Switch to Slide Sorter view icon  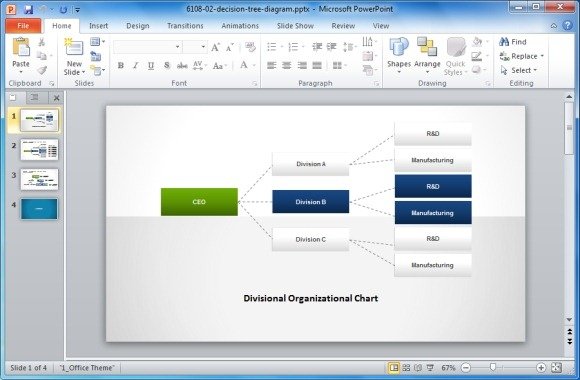[x=406, y=367]
